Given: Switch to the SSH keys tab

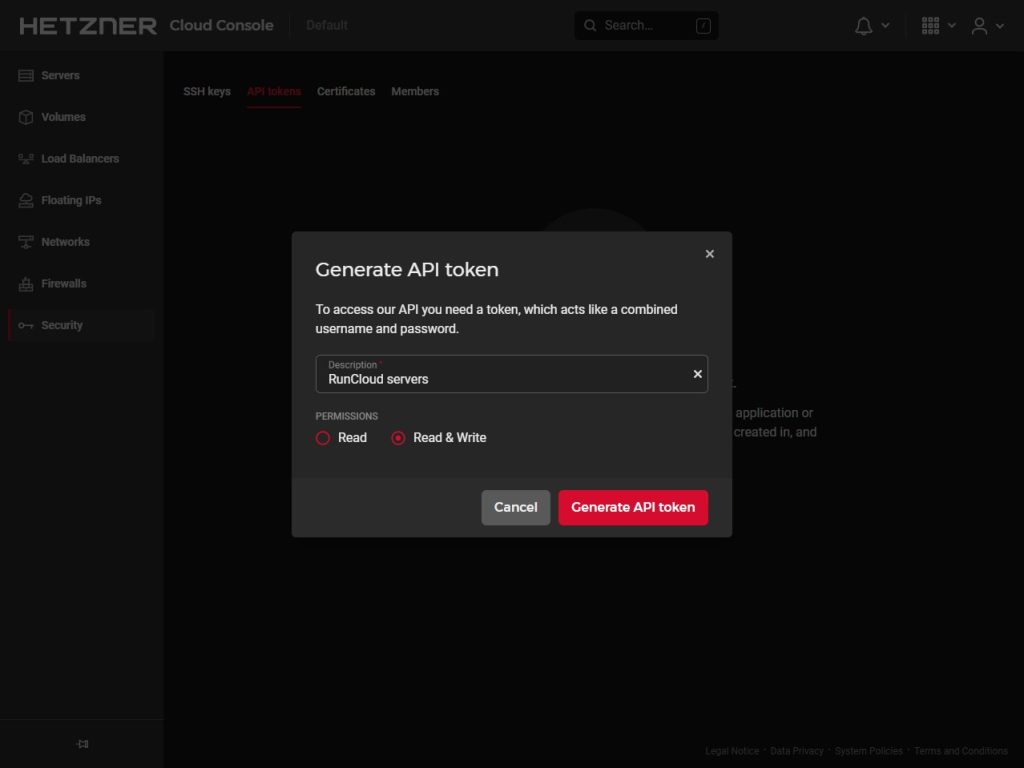Looking at the screenshot, I should (x=207, y=92).
